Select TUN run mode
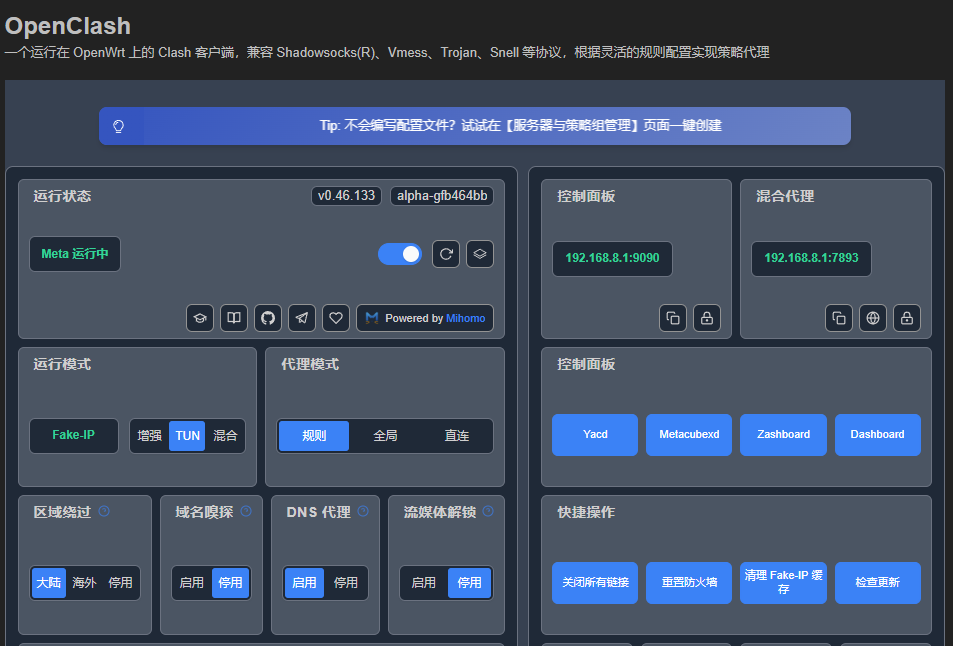This screenshot has height=646, width=953. pyautogui.click(x=187, y=436)
